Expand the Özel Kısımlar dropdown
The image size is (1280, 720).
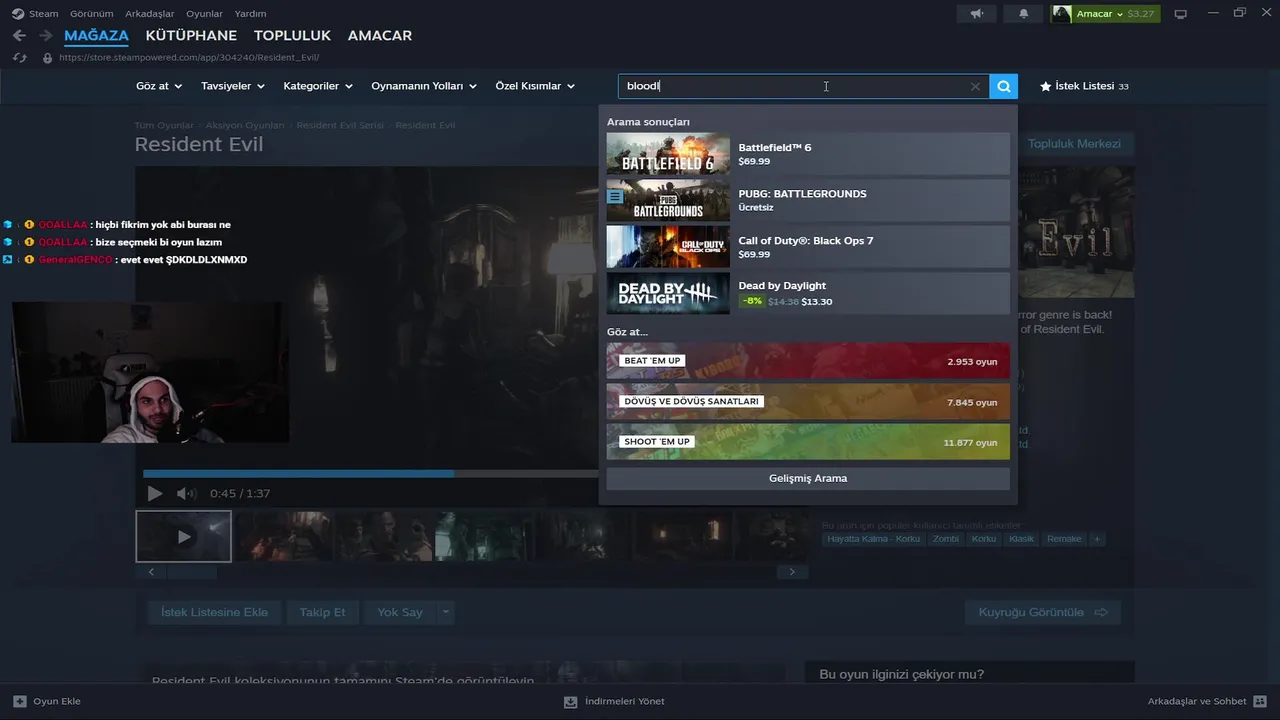pyautogui.click(x=535, y=86)
